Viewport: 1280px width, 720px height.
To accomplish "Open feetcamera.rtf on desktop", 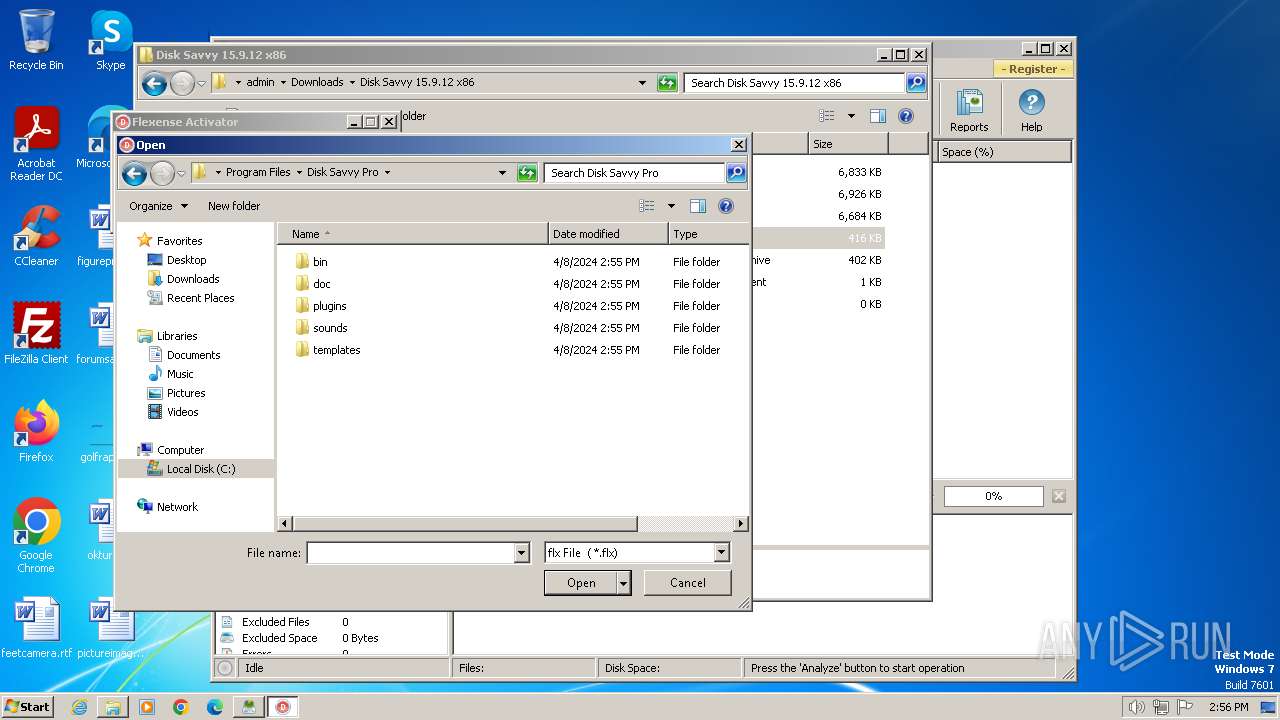I will [x=36, y=628].
